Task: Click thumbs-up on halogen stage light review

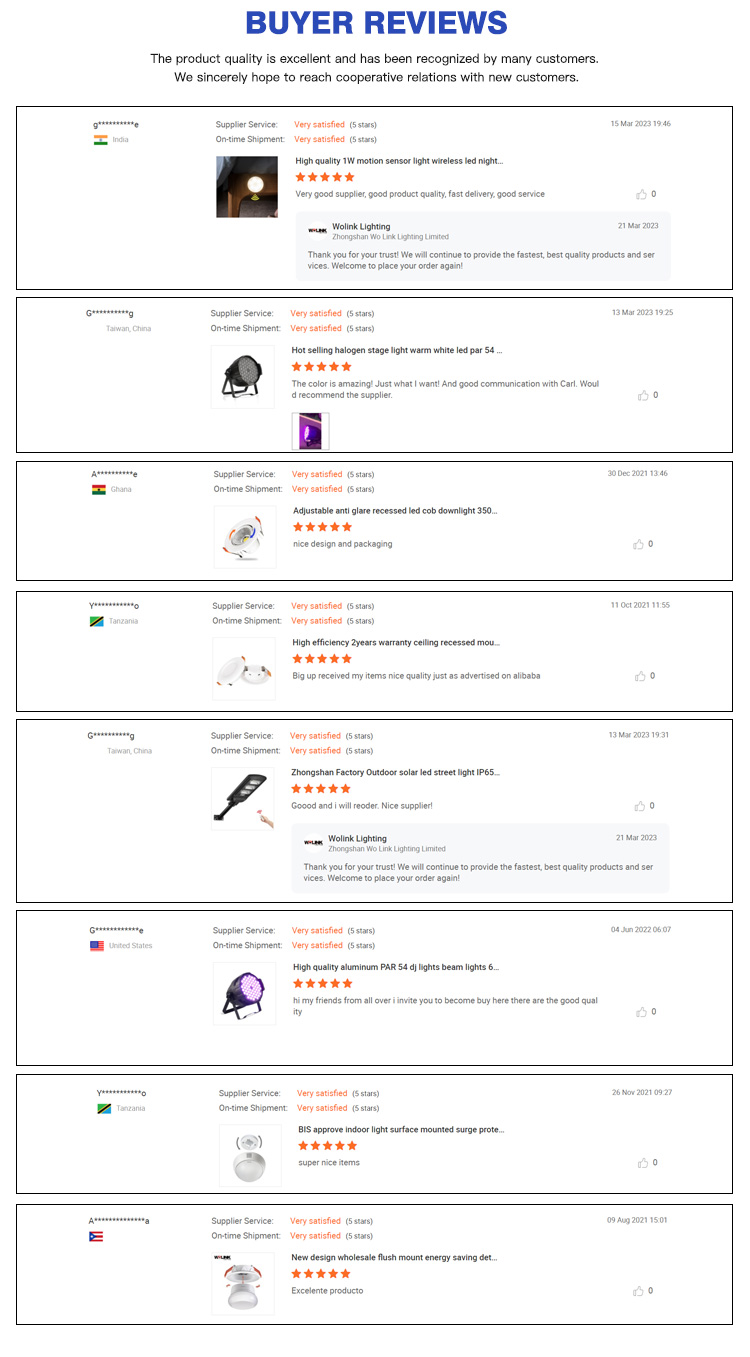Action: point(643,395)
